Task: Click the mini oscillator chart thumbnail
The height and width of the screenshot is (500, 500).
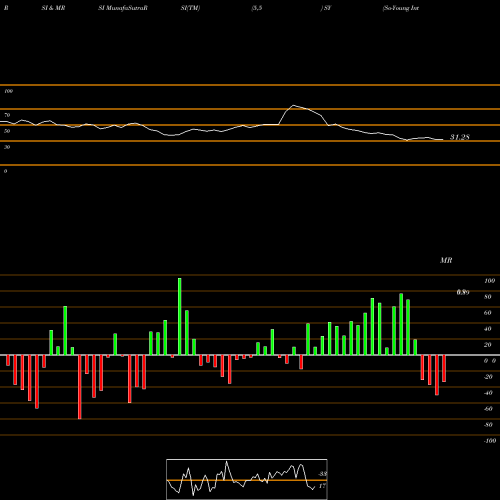Action: click(247, 479)
